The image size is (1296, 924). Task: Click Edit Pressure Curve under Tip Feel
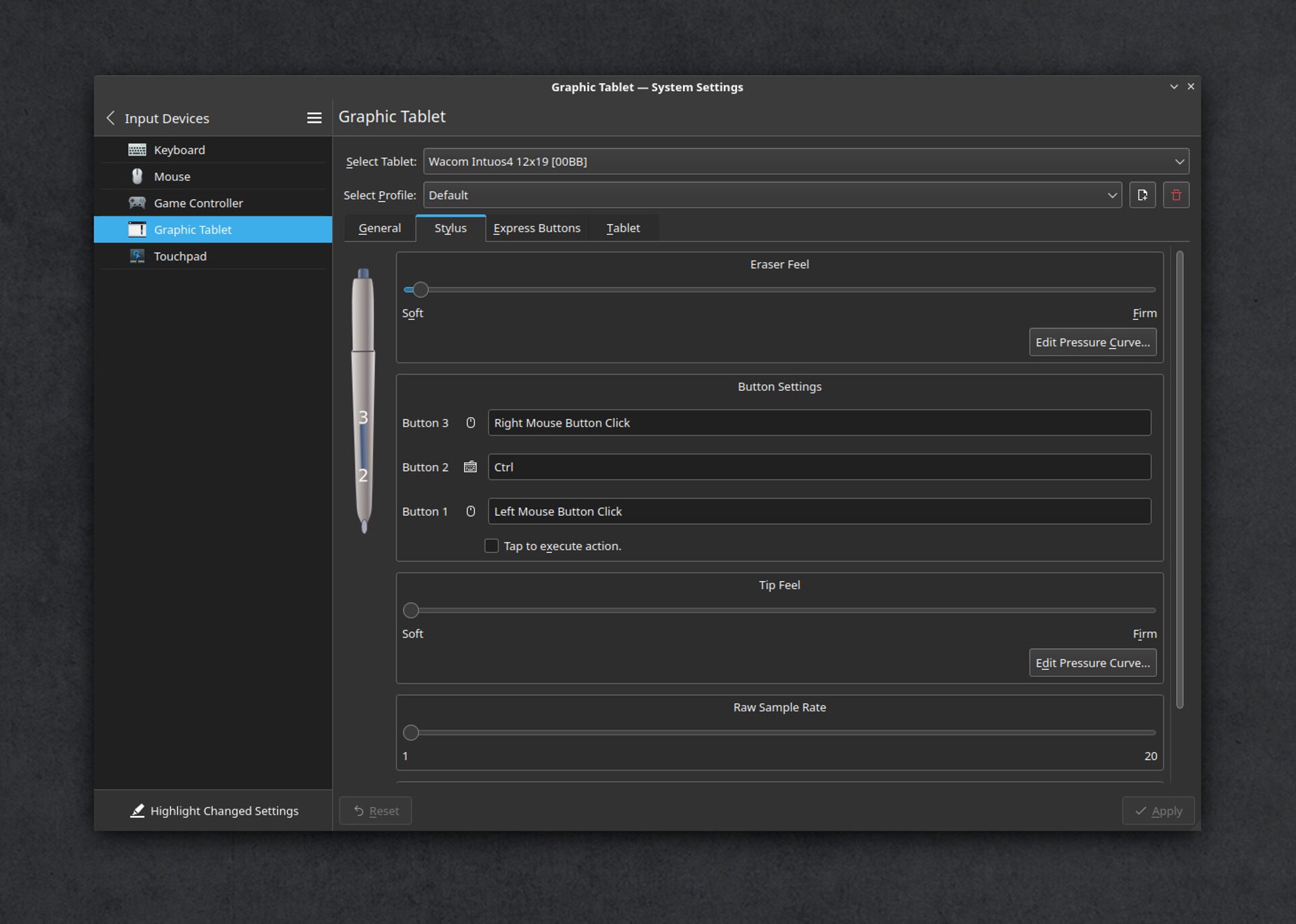pos(1092,663)
